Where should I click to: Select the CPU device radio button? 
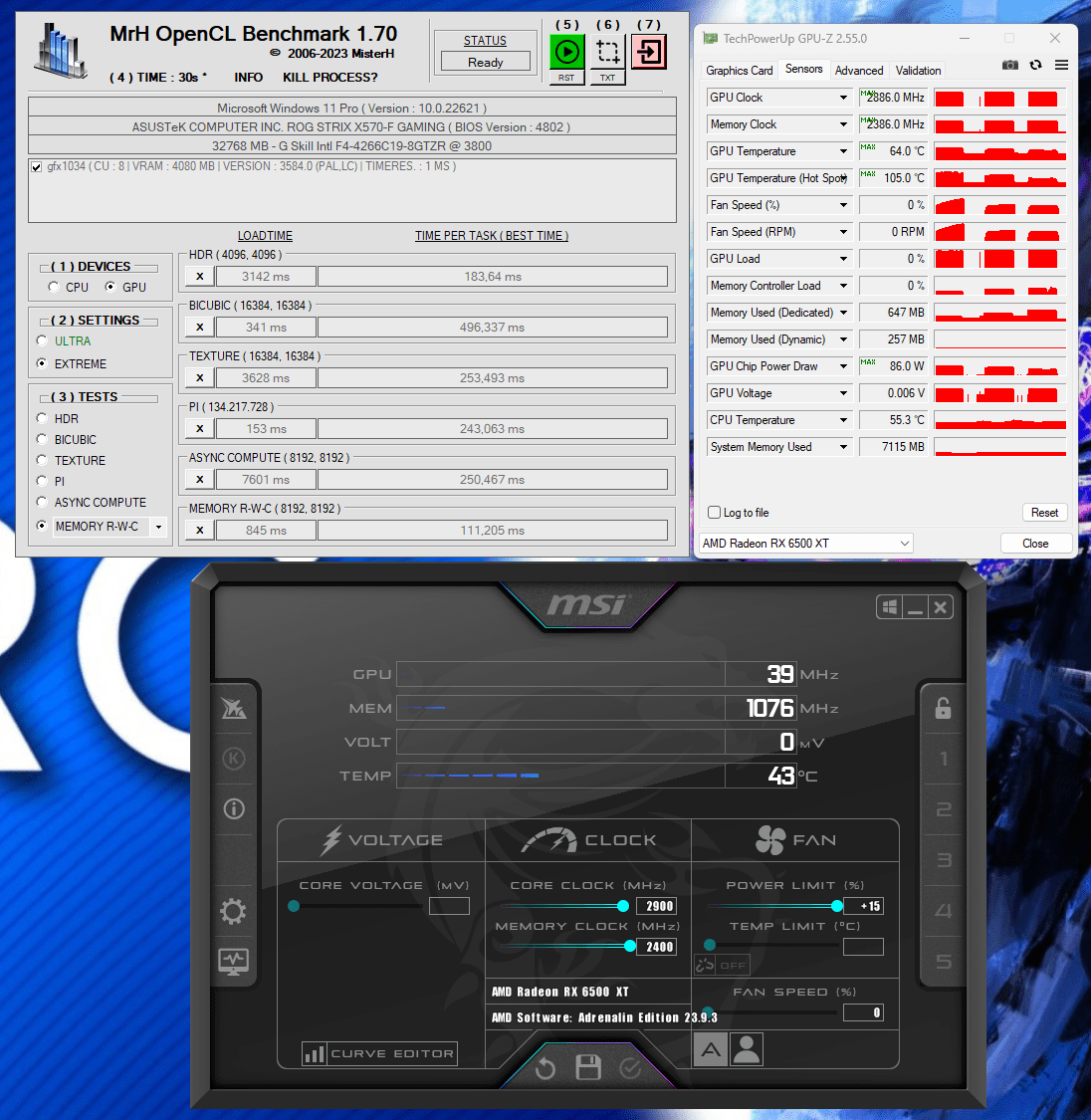coord(54,287)
